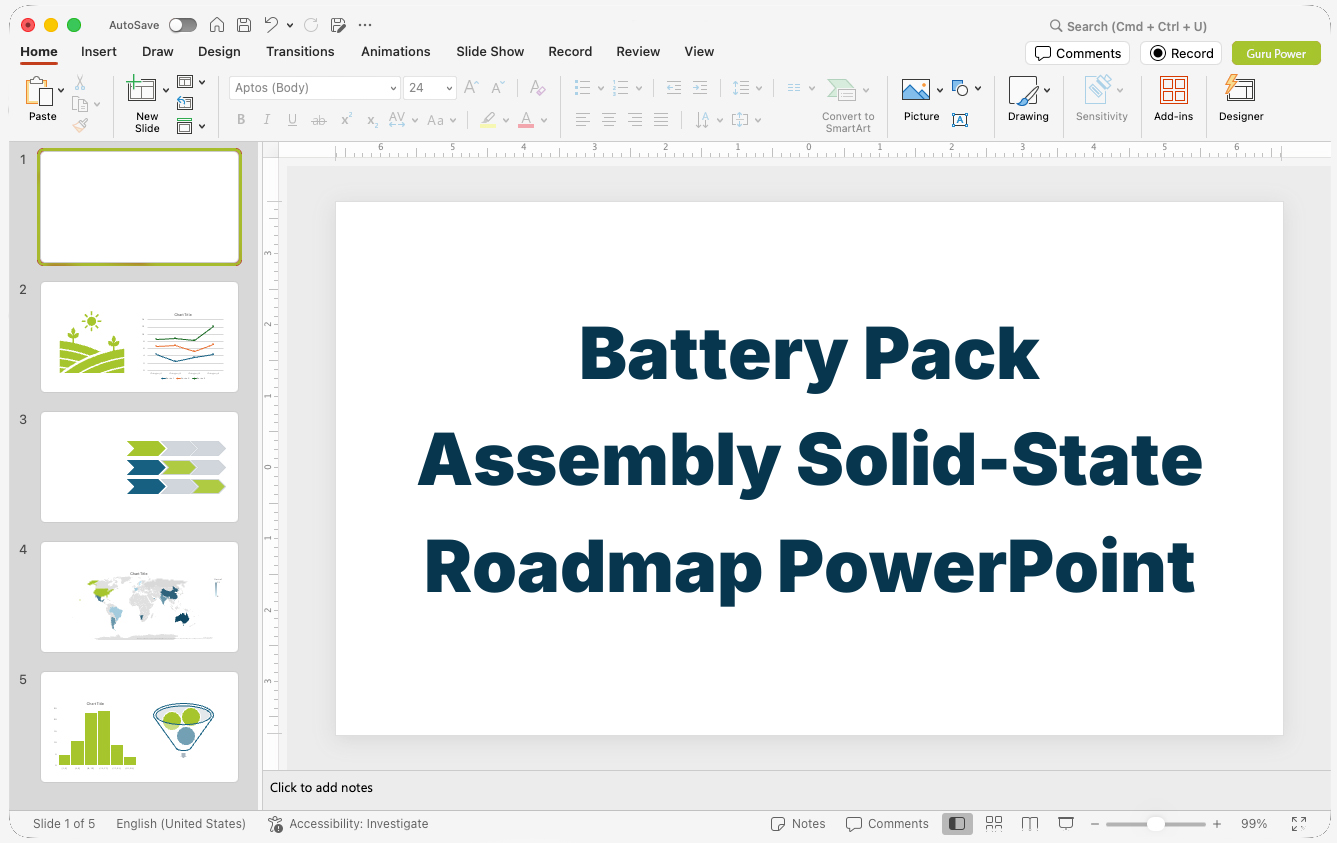Open the slide Layout dropdown
1337x843 pixels.
point(191,82)
